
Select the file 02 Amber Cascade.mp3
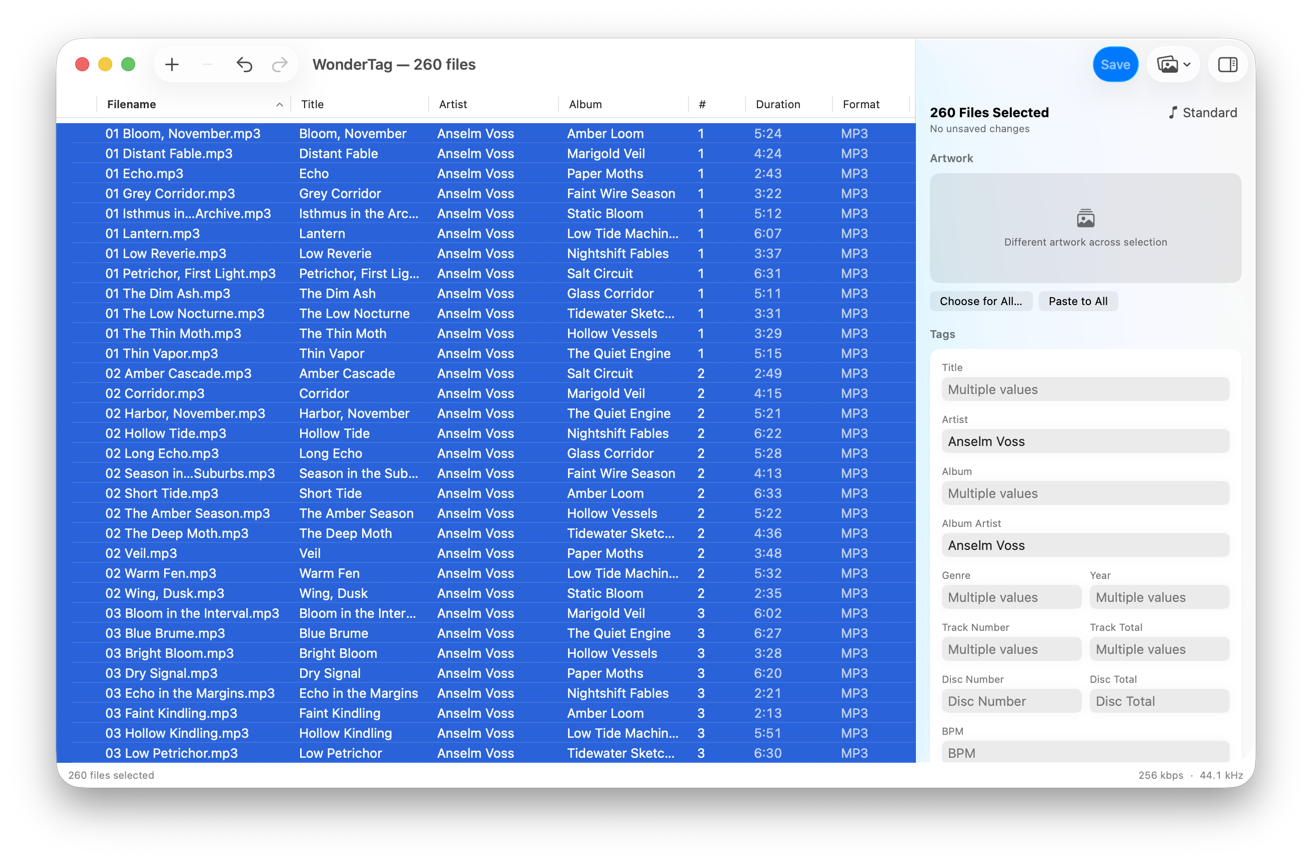pos(178,374)
